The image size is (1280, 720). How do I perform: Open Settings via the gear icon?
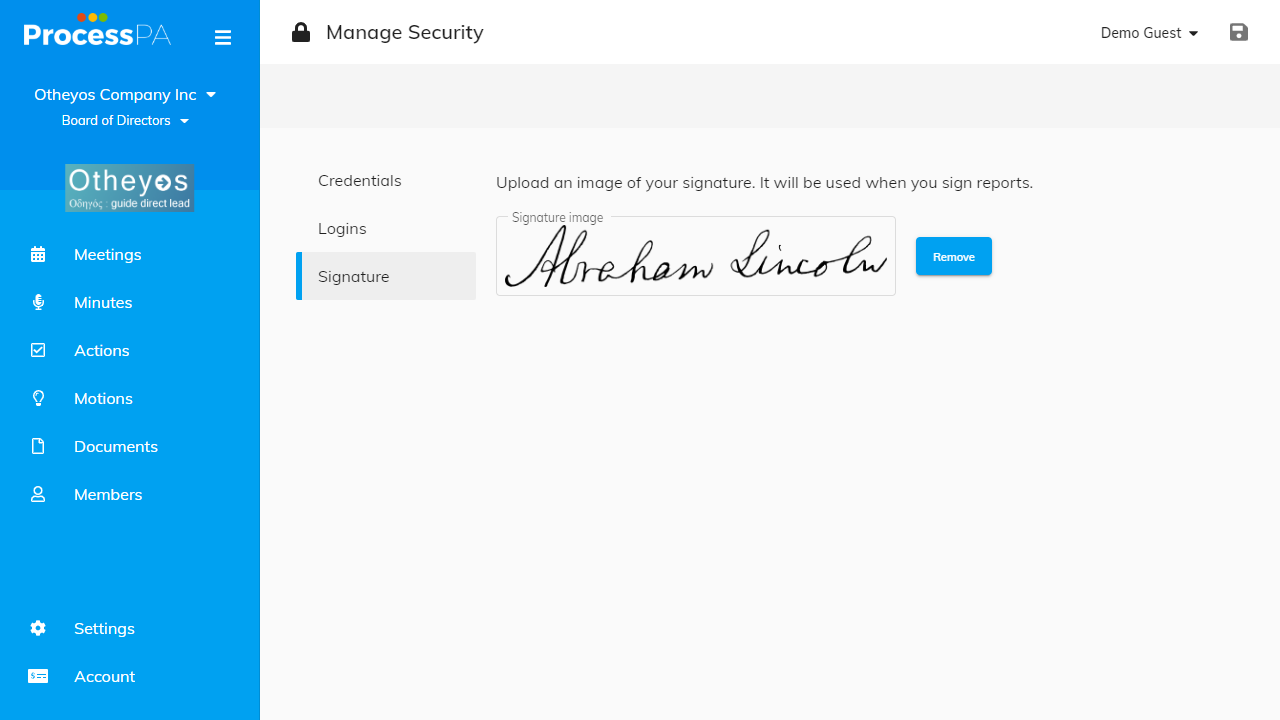38,628
